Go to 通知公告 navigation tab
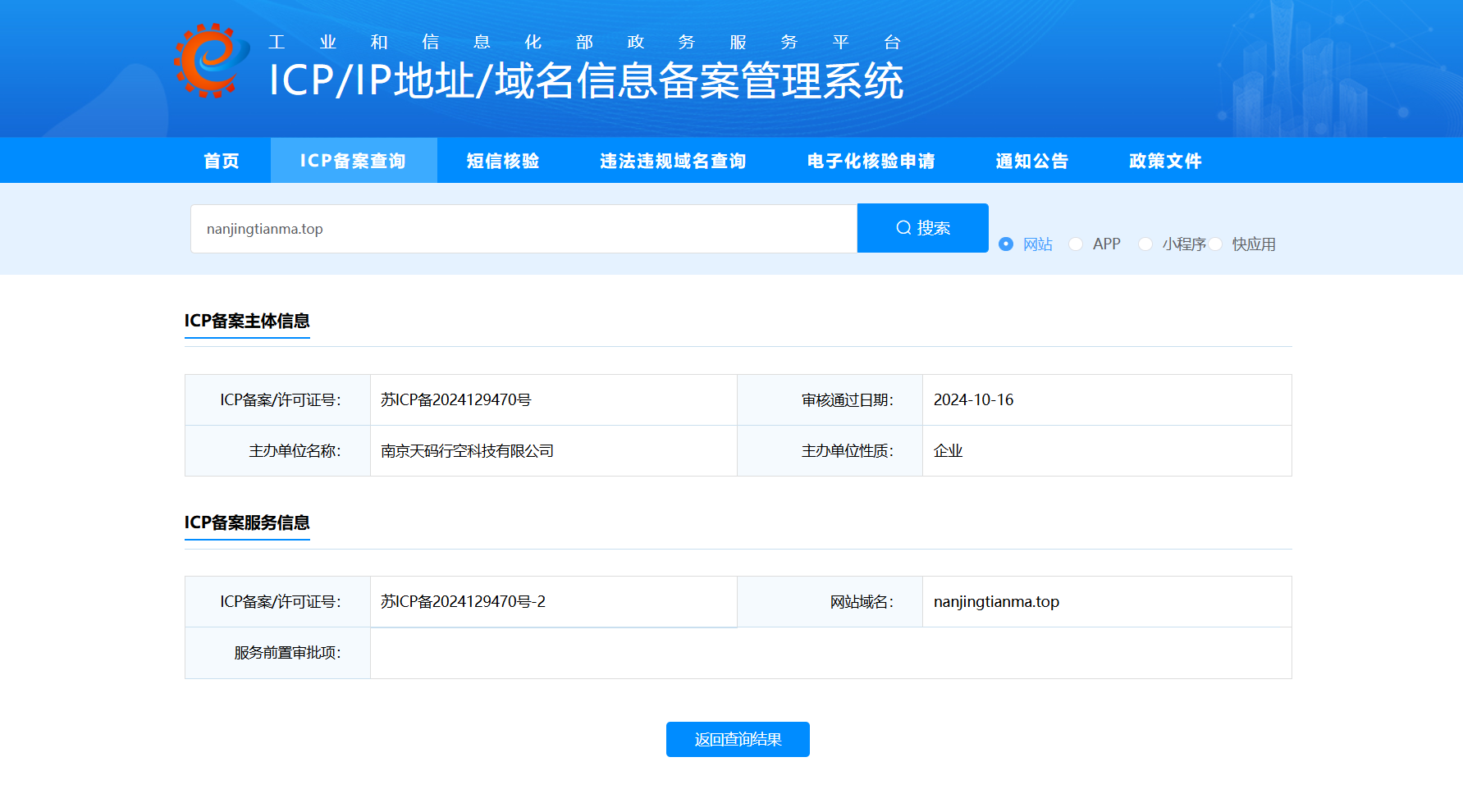 point(1032,161)
